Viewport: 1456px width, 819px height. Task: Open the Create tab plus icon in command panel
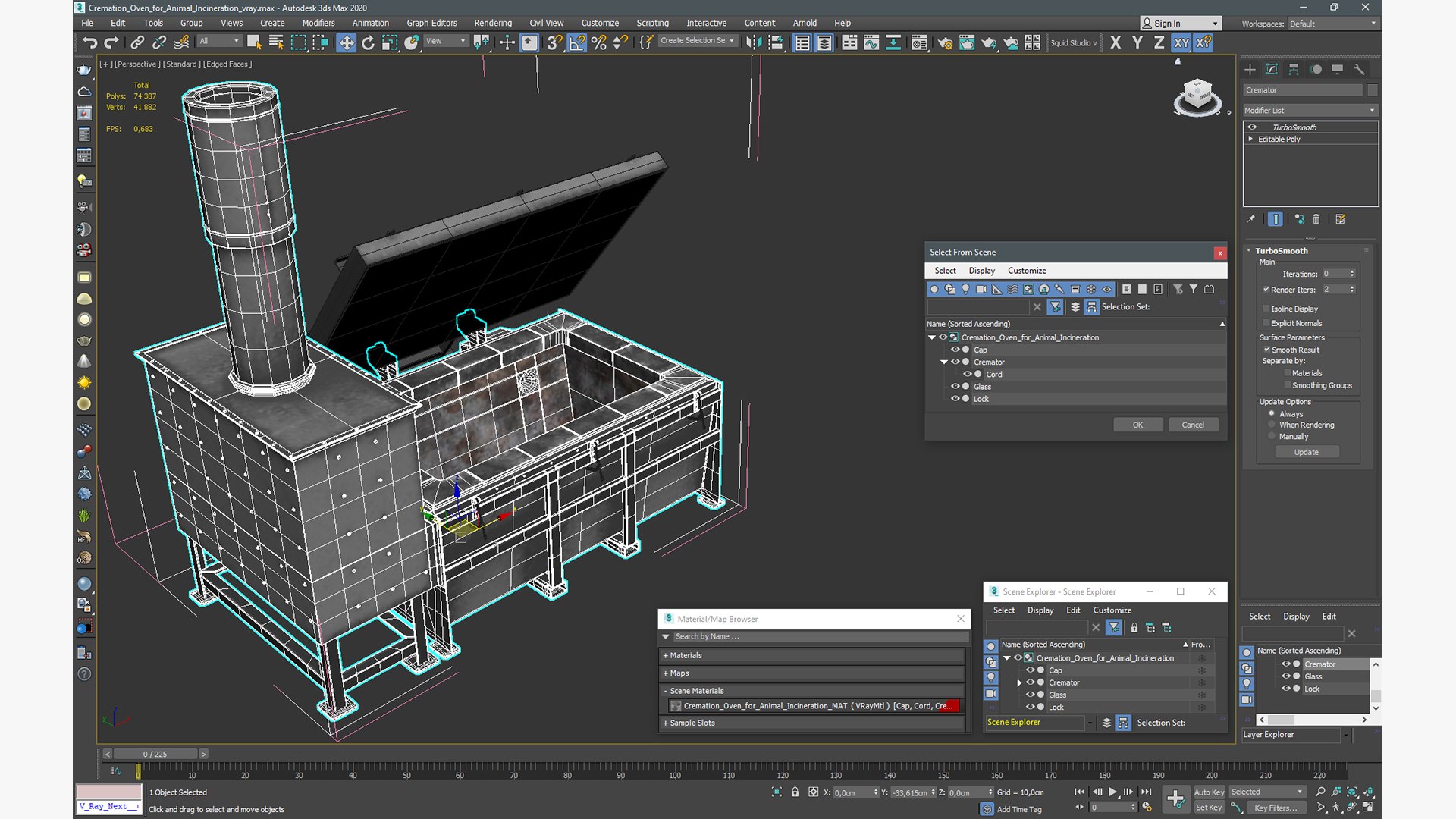[1250, 69]
